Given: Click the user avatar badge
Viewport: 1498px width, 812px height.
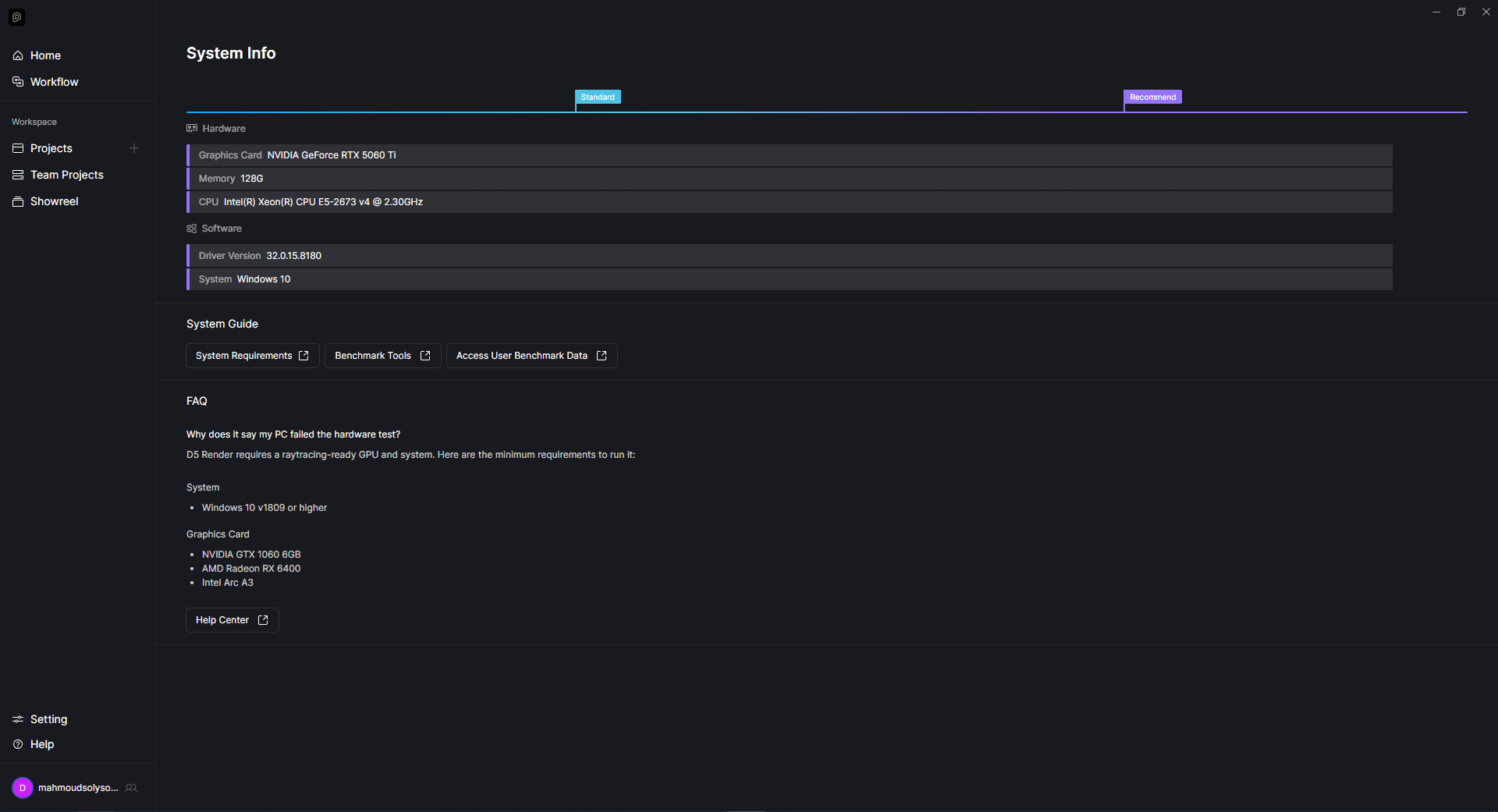Looking at the screenshot, I should tap(23, 788).
